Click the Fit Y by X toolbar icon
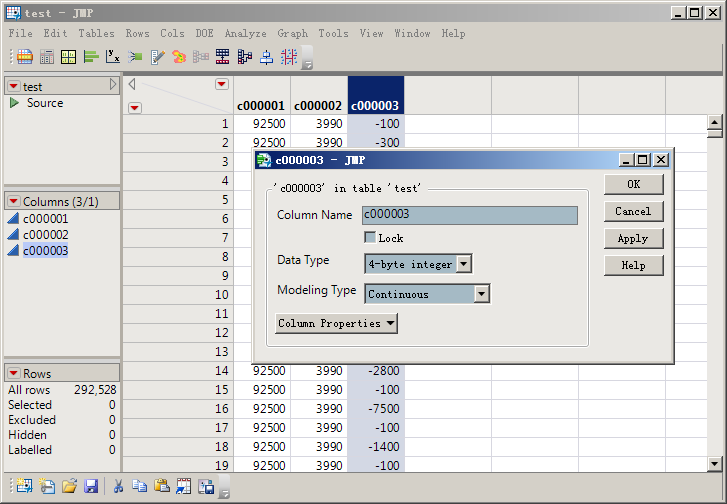 pos(113,57)
